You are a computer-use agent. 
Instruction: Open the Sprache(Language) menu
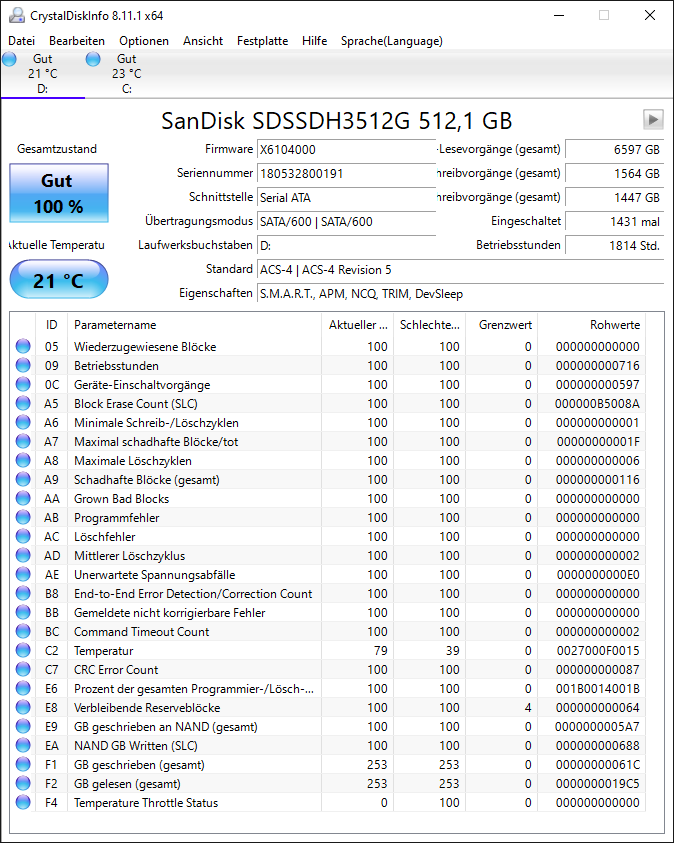392,41
